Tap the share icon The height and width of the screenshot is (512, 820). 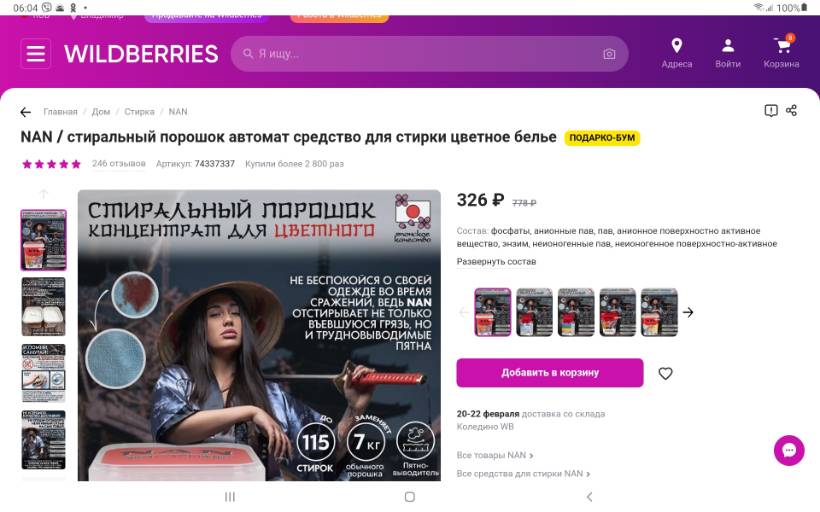791,110
